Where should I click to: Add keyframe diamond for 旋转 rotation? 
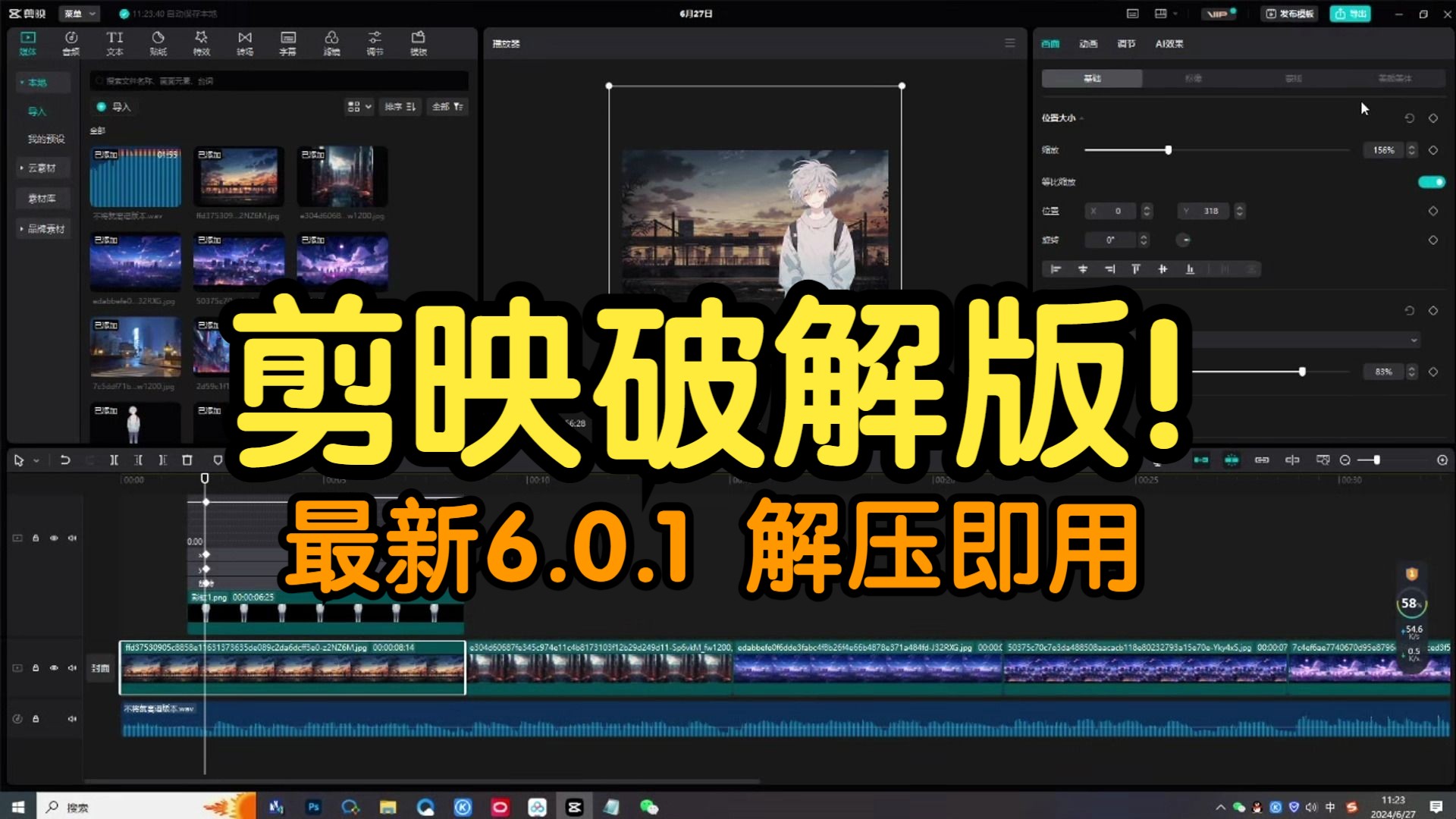point(1433,240)
